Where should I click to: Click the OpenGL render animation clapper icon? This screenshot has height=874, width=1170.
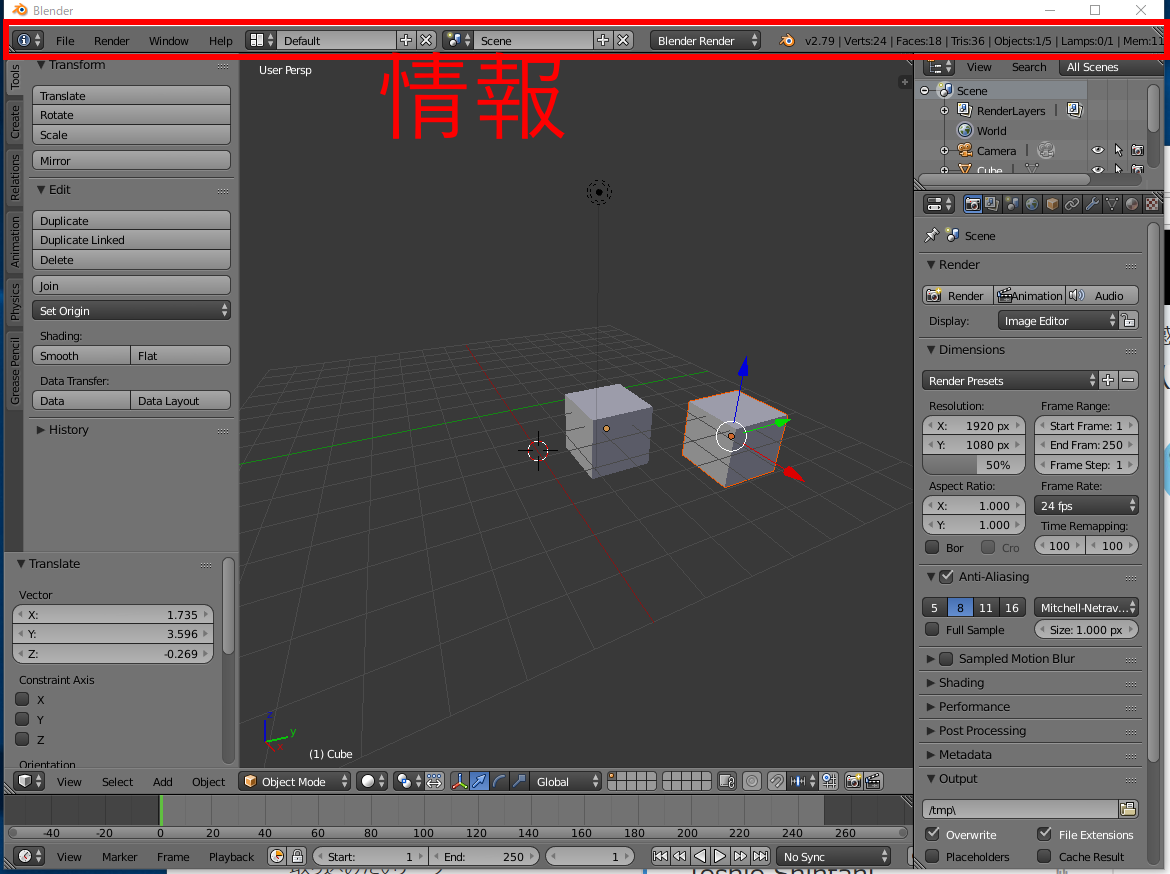(x=873, y=781)
